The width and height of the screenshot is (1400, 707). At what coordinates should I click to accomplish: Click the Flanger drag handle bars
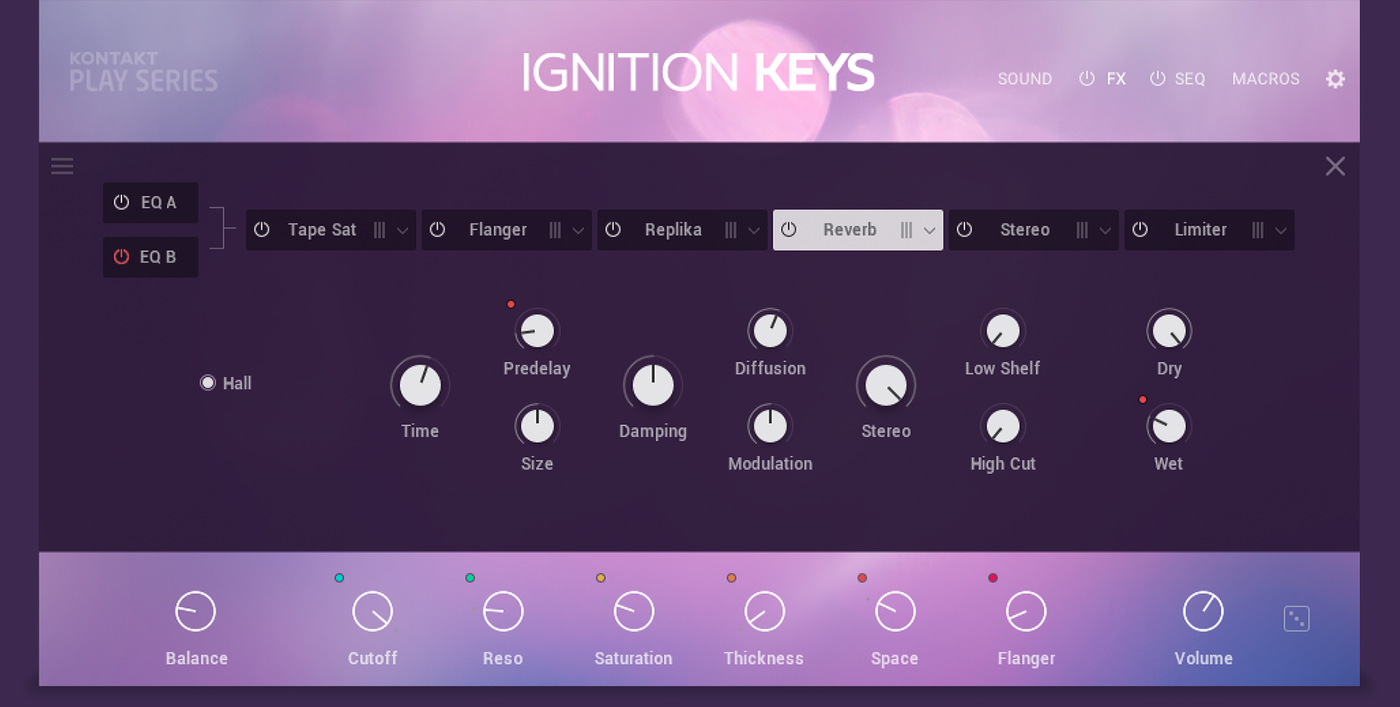(x=555, y=230)
